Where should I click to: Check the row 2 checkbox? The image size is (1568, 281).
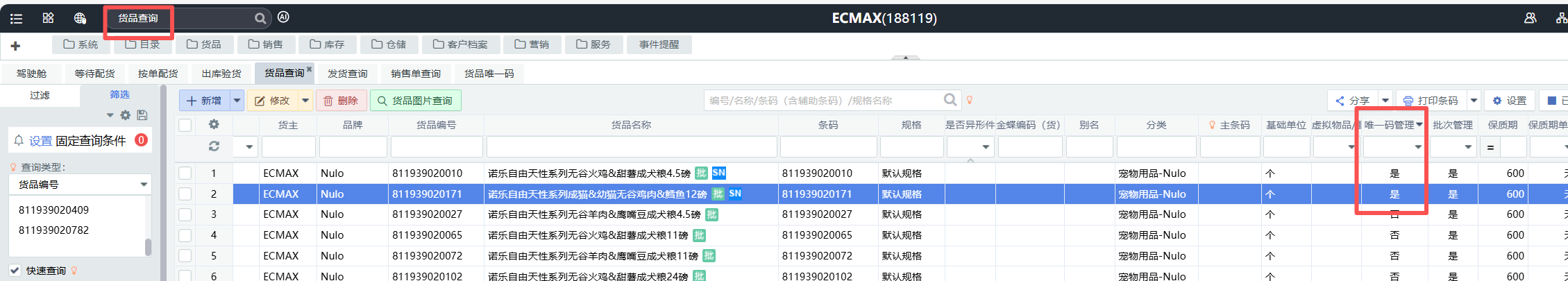coord(185,194)
